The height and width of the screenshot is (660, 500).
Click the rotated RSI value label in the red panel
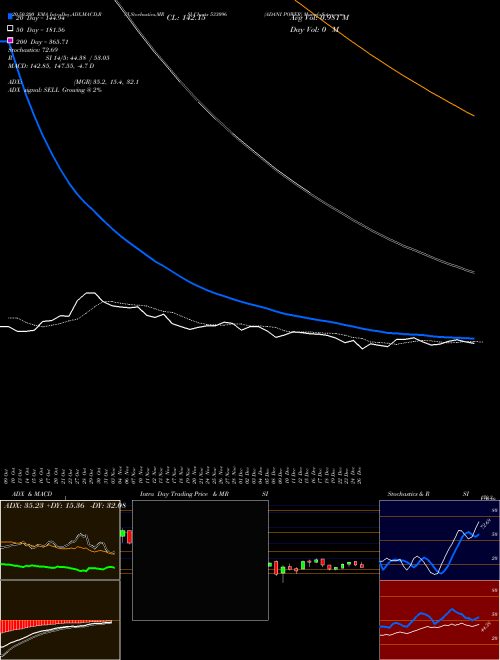pos(486,627)
